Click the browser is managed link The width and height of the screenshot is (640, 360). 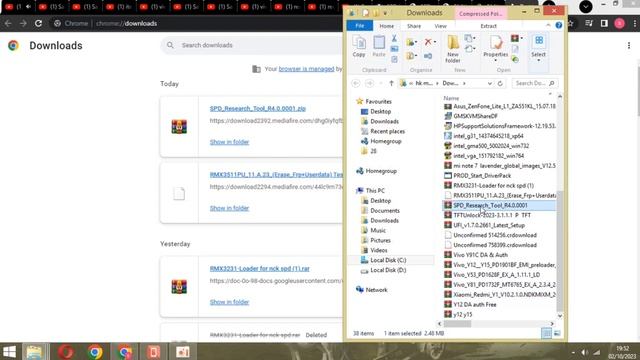coord(306,69)
